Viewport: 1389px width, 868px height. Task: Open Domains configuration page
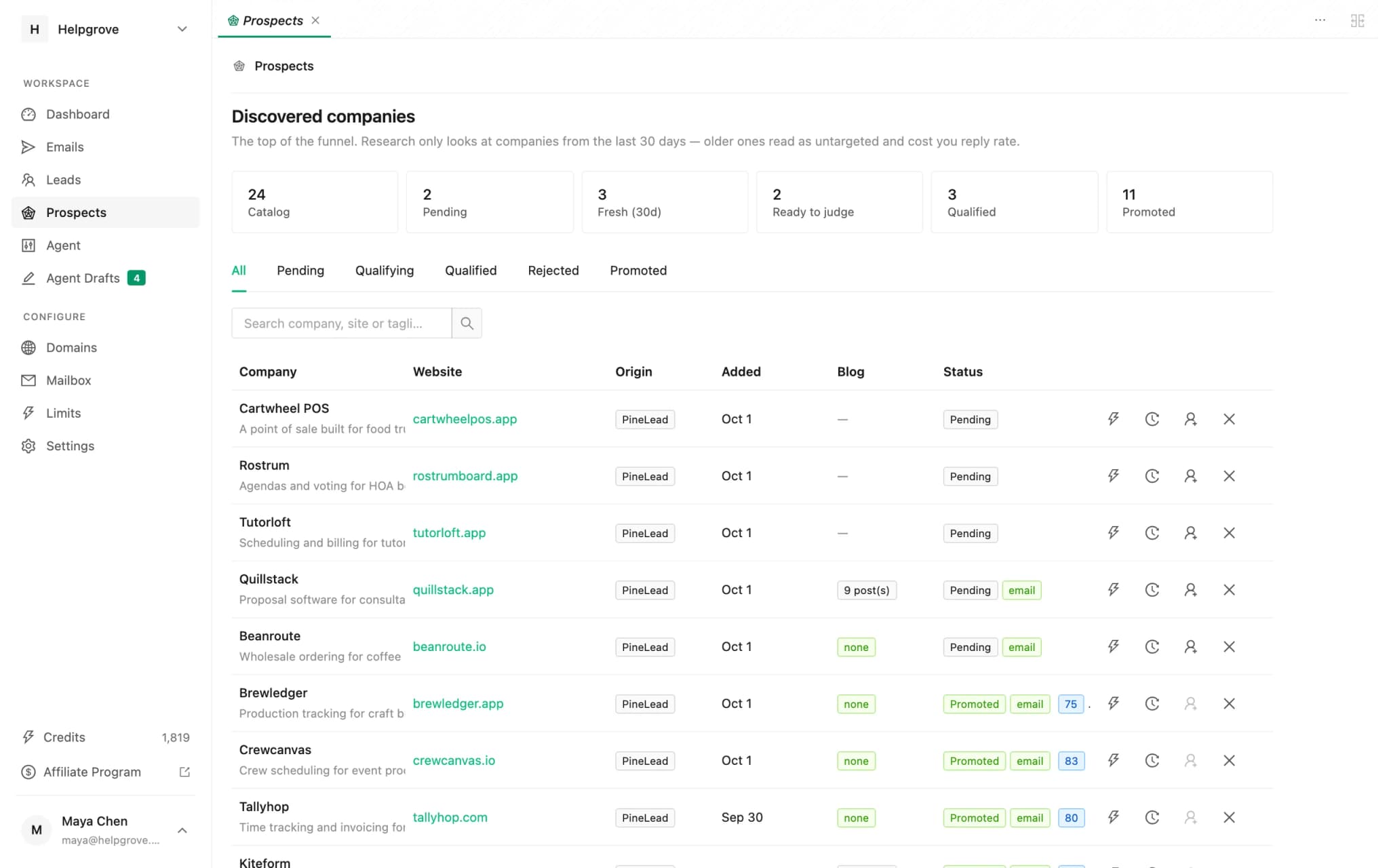pyautogui.click(x=105, y=348)
